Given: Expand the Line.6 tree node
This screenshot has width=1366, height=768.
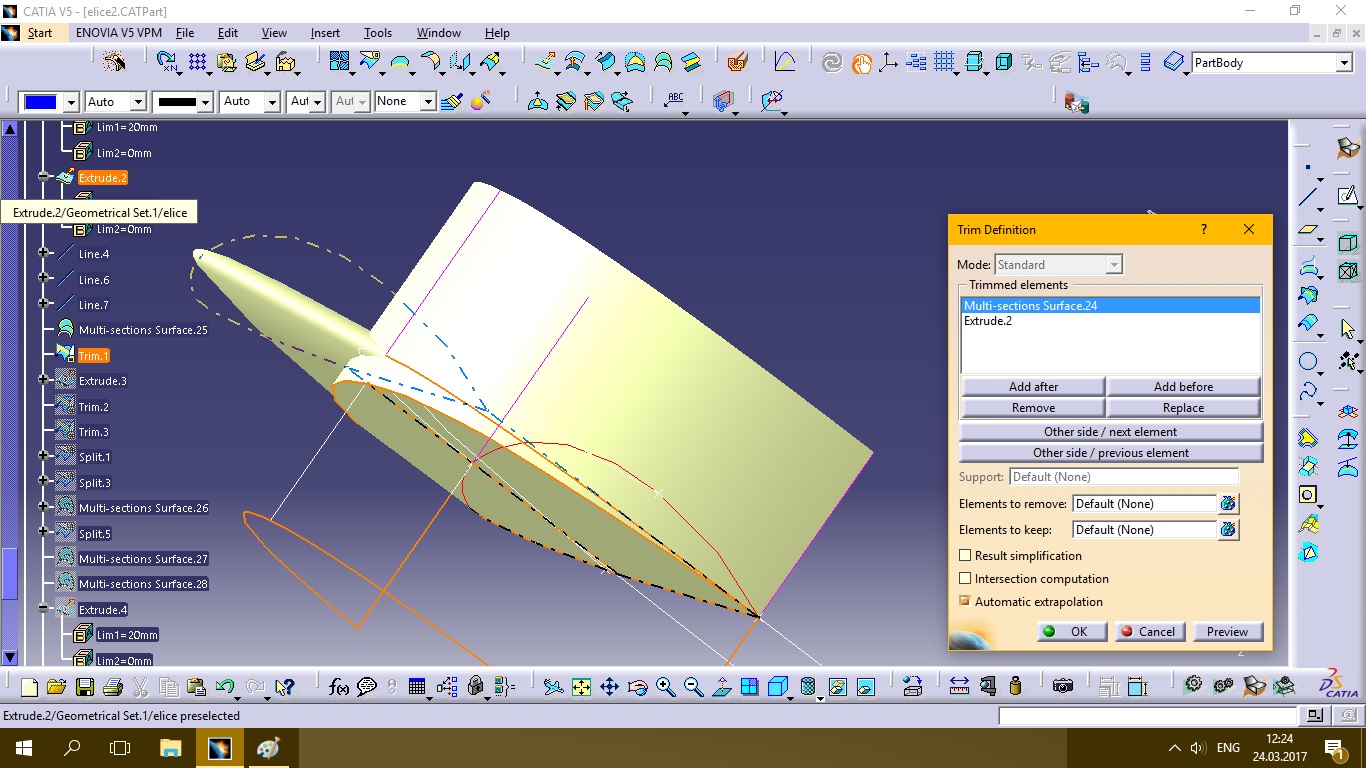Looking at the screenshot, I should [43, 278].
